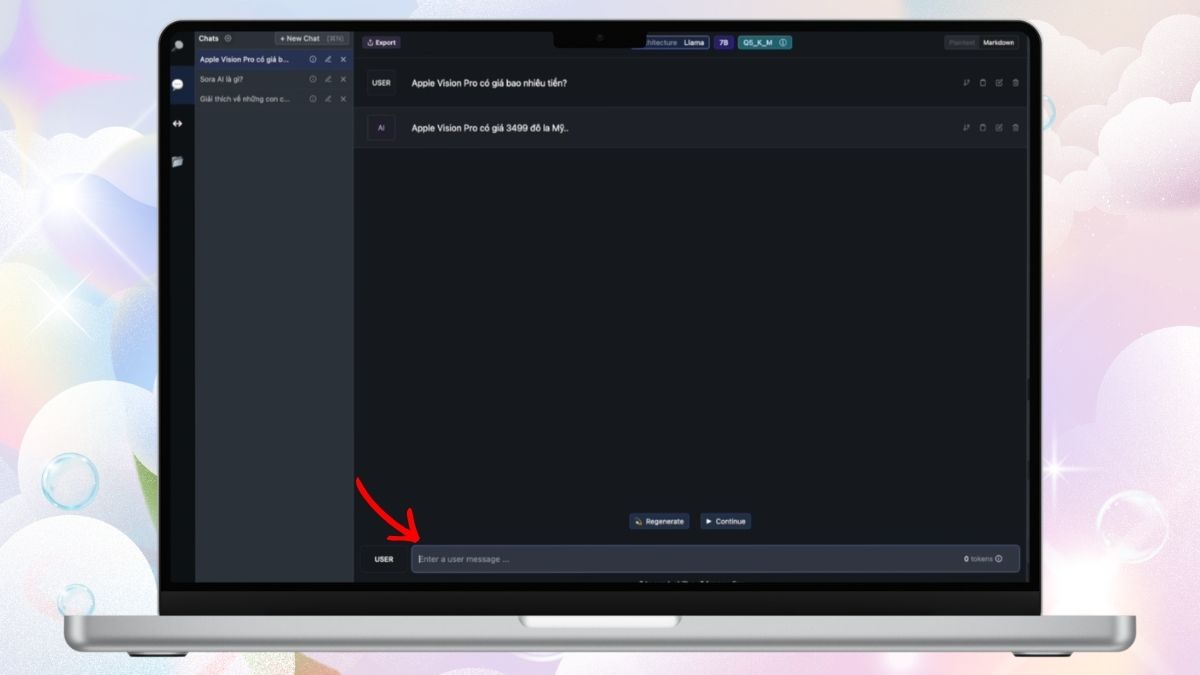Focus the 'Enter a user message' input field
The height and width of the screenshot is (675, 1200).
point(715,559)
